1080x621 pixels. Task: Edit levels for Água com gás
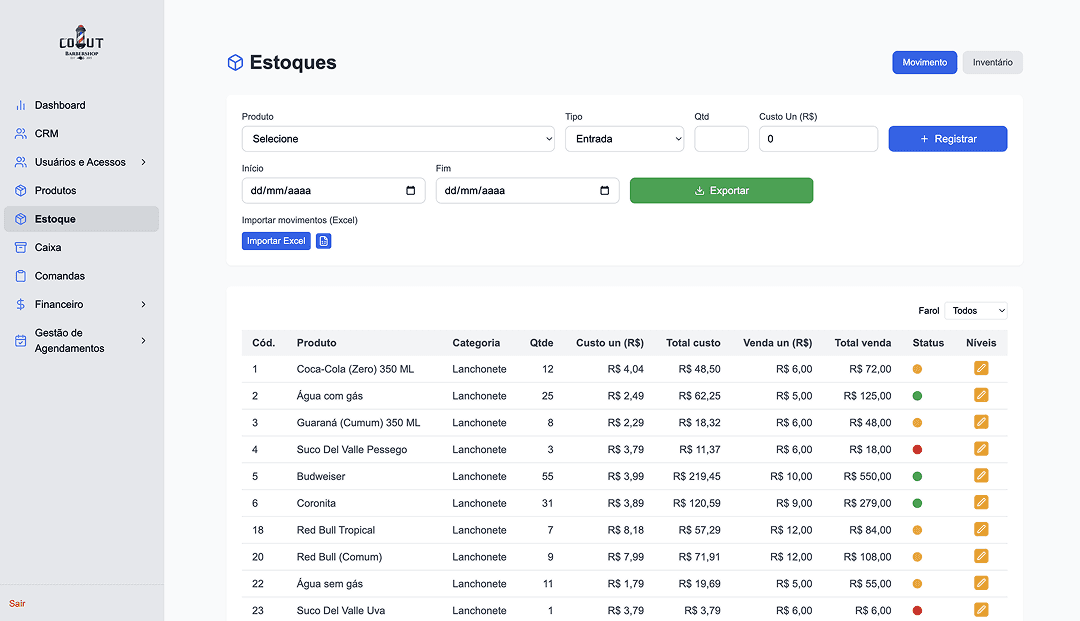[982, 395]
